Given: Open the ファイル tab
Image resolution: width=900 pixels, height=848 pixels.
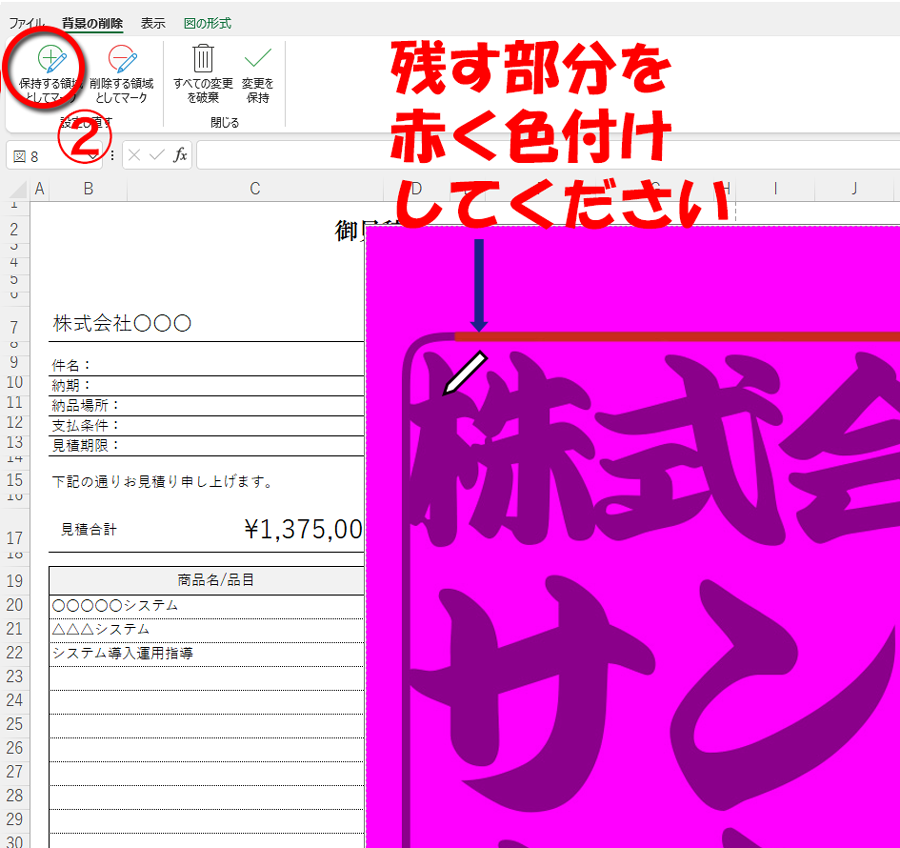Looking at the screenshot, I should tap(28, 22).
